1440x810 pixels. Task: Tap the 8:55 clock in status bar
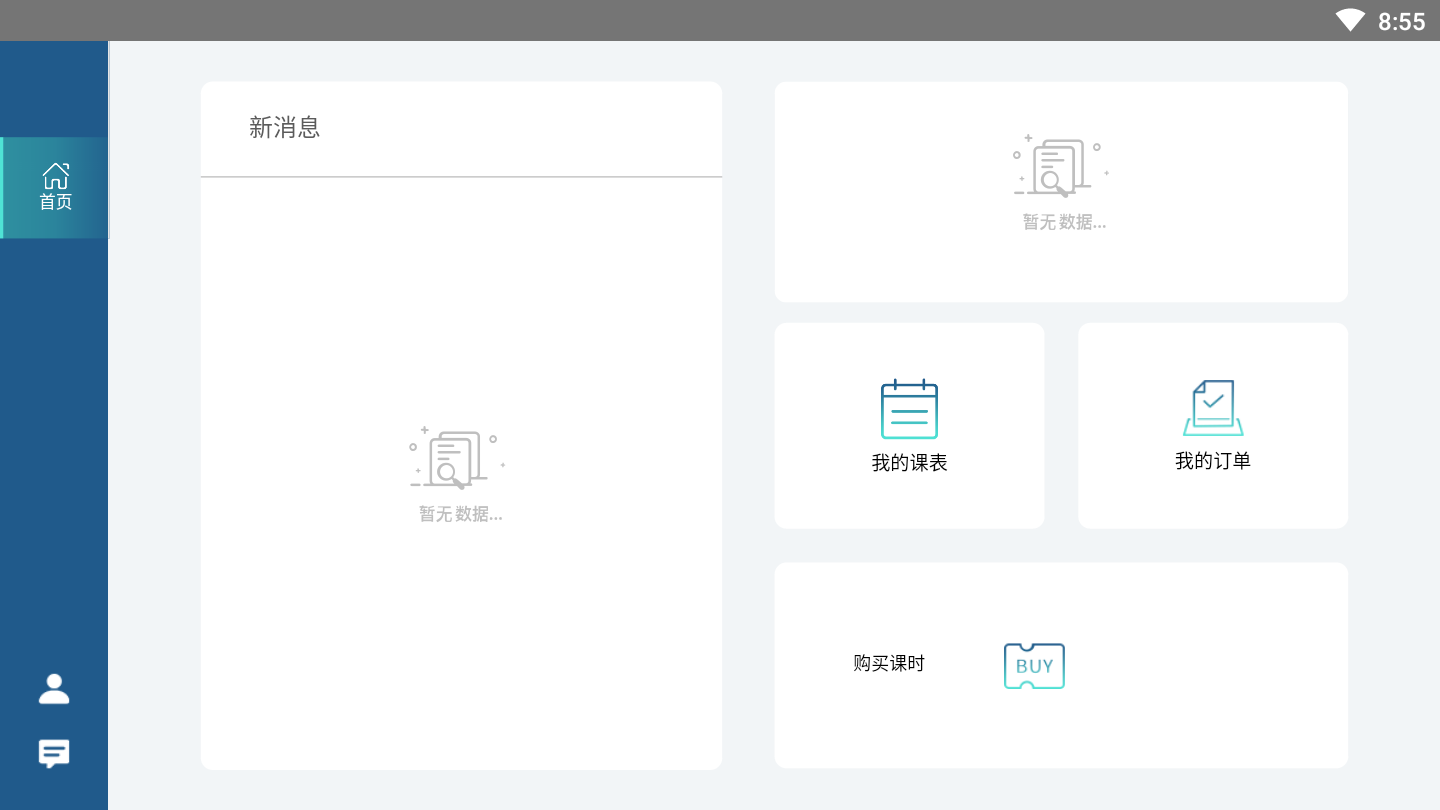pyautogui.click(x=1401, y=21)
